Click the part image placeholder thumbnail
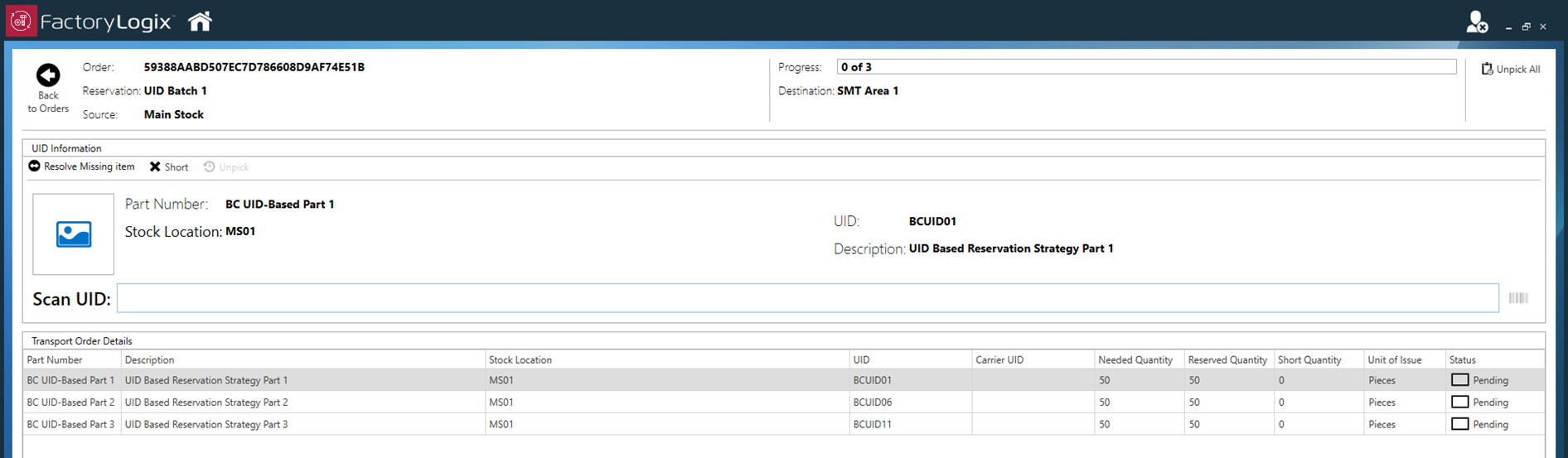The image size is (1568, 458). tap(73, 234)
